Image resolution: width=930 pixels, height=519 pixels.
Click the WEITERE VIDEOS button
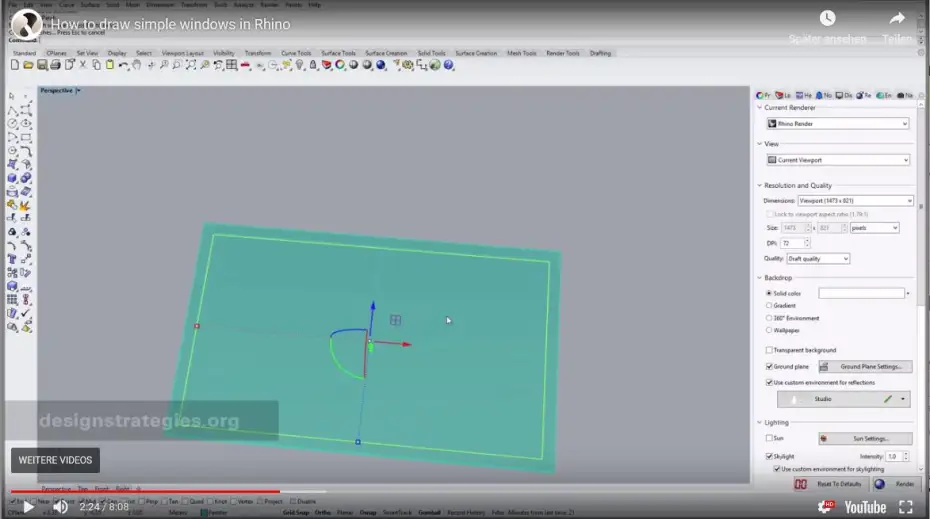tap(55, 460)
